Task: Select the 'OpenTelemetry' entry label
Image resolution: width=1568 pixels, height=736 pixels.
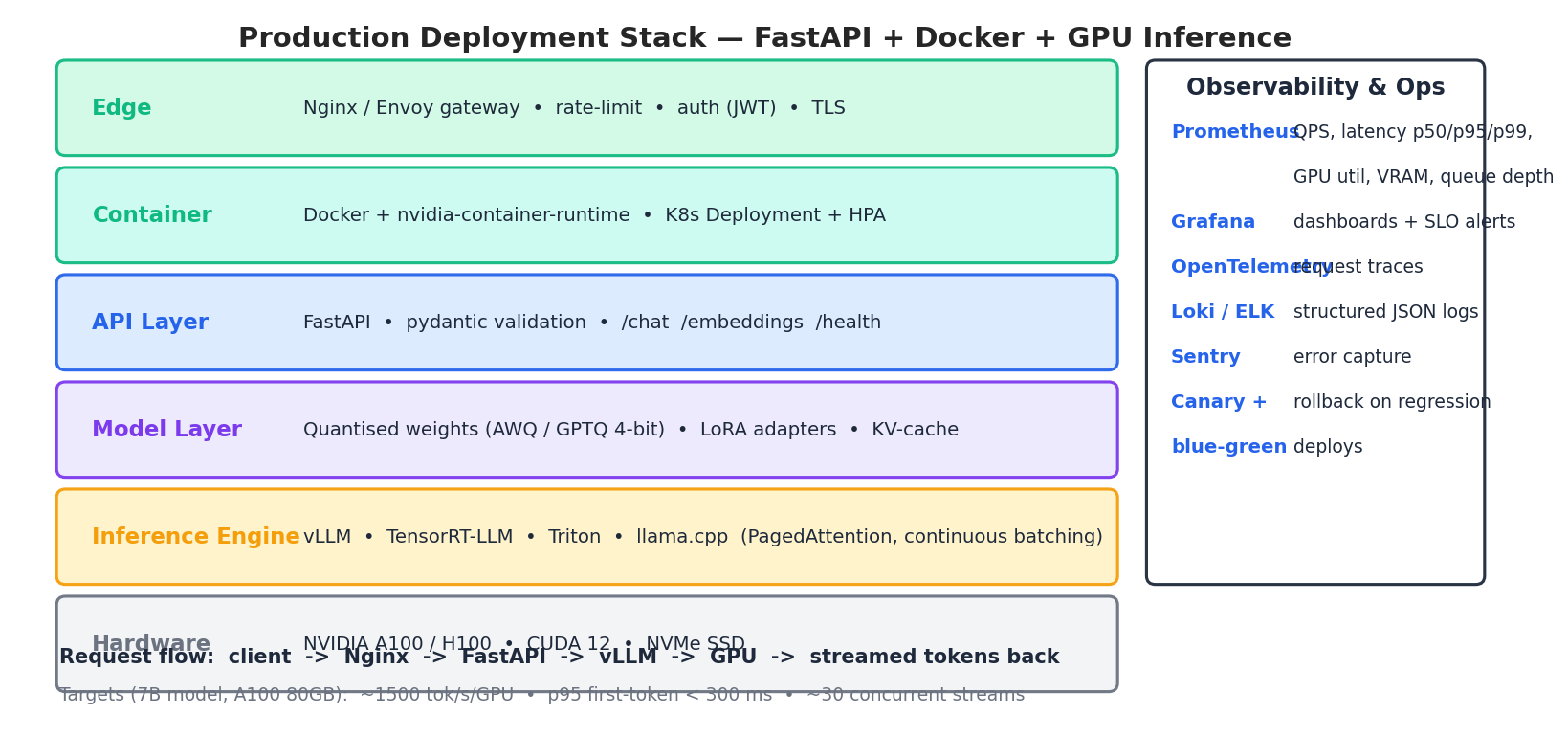Action: (x=1251, y=267)
